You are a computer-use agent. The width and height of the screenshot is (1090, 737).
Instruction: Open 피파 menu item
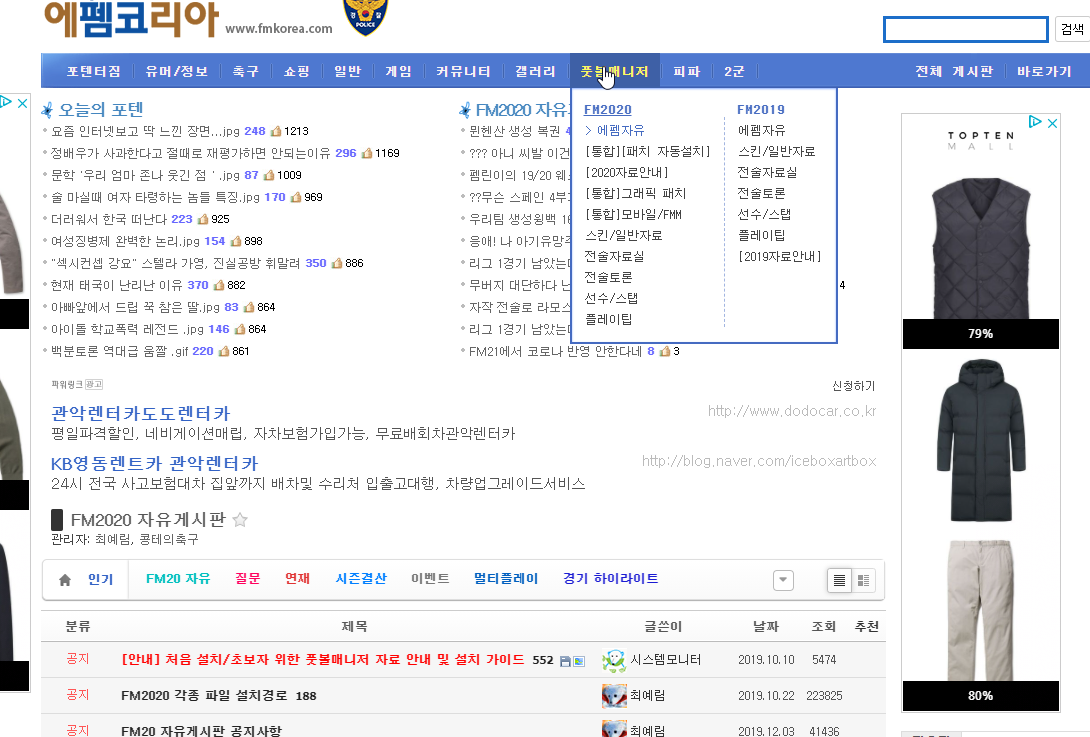[x=687, y=72]
